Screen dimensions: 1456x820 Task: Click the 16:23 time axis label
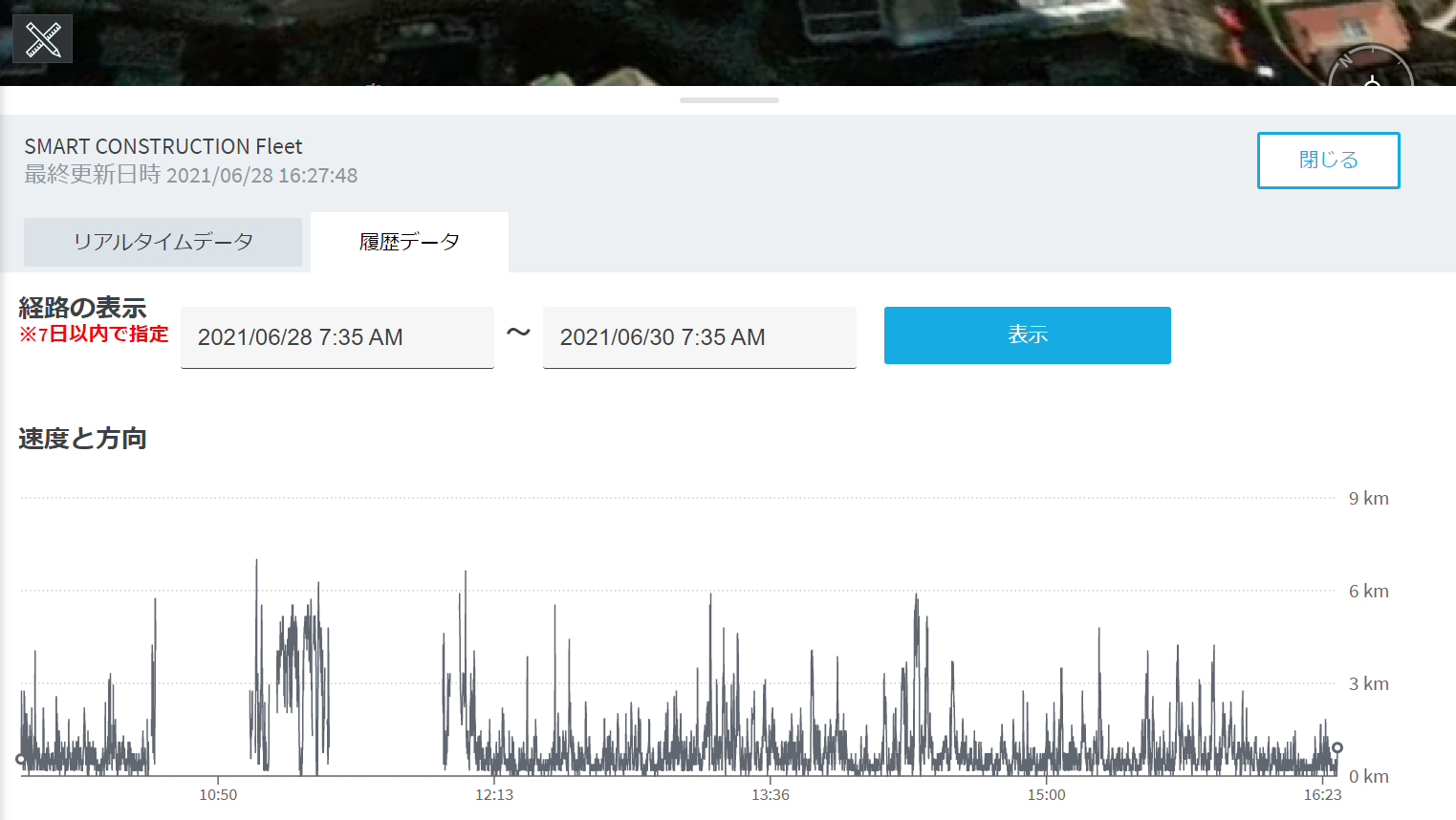tap(1322, 795)
